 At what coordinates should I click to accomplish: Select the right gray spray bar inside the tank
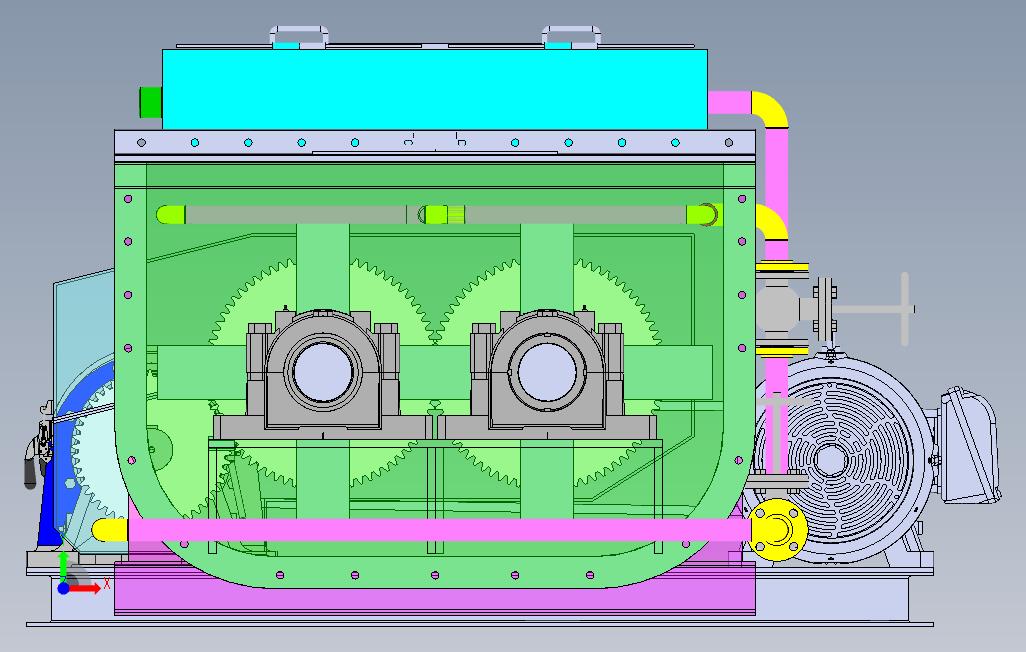pos(576,215)
